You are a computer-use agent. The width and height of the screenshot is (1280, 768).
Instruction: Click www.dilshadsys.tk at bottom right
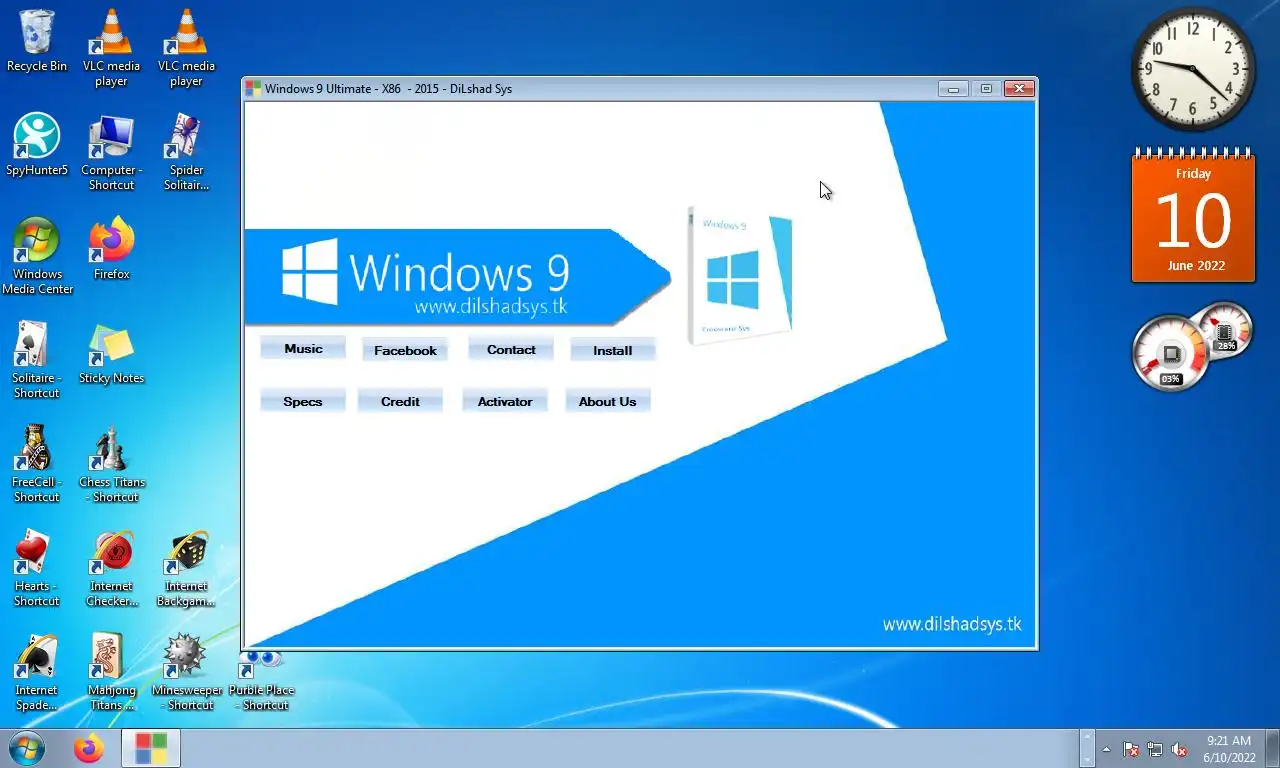click(951, 624)
